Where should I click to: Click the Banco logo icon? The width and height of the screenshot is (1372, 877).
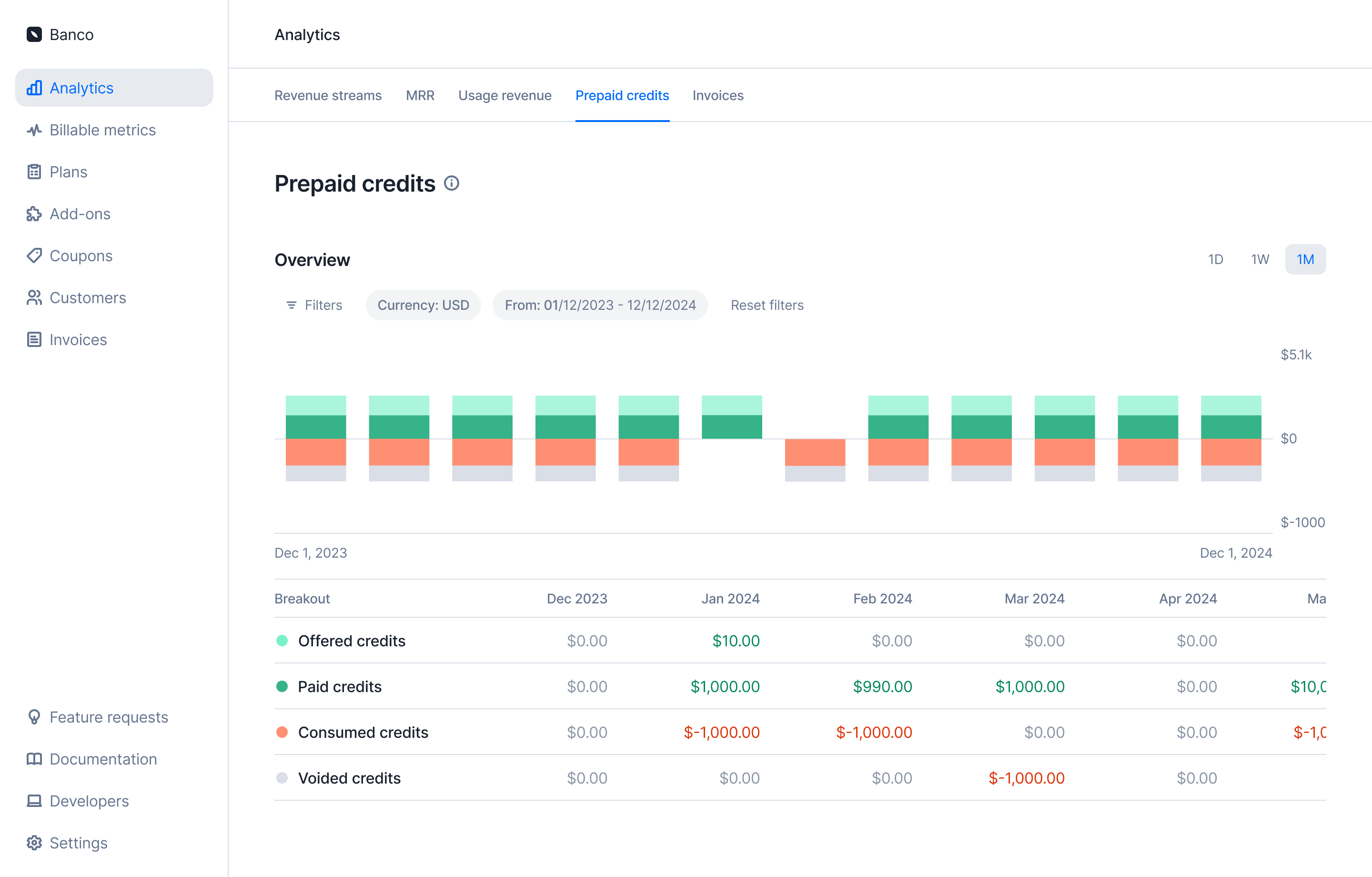click(34, 34)
